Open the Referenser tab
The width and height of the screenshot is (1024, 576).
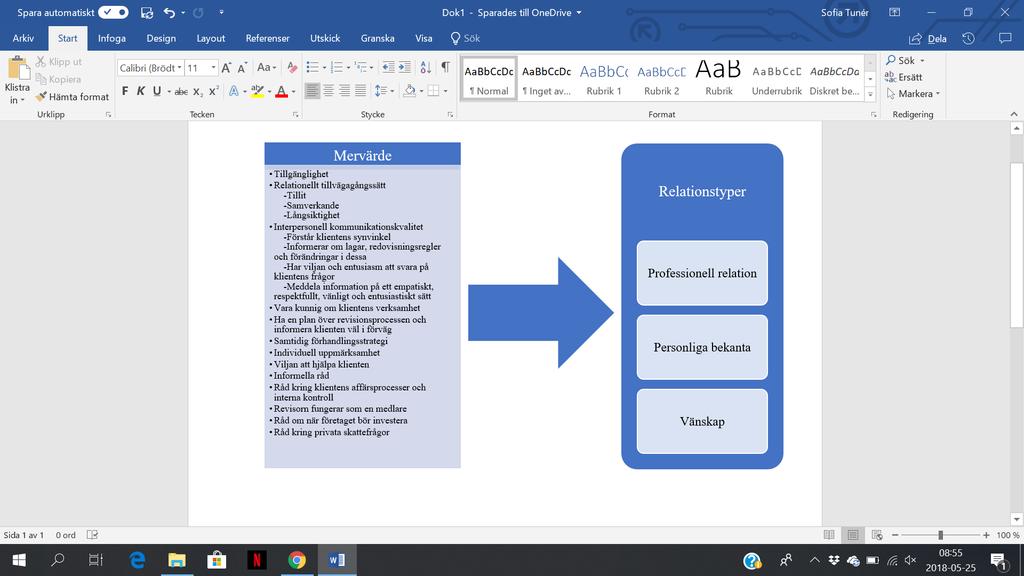(268, 39)
